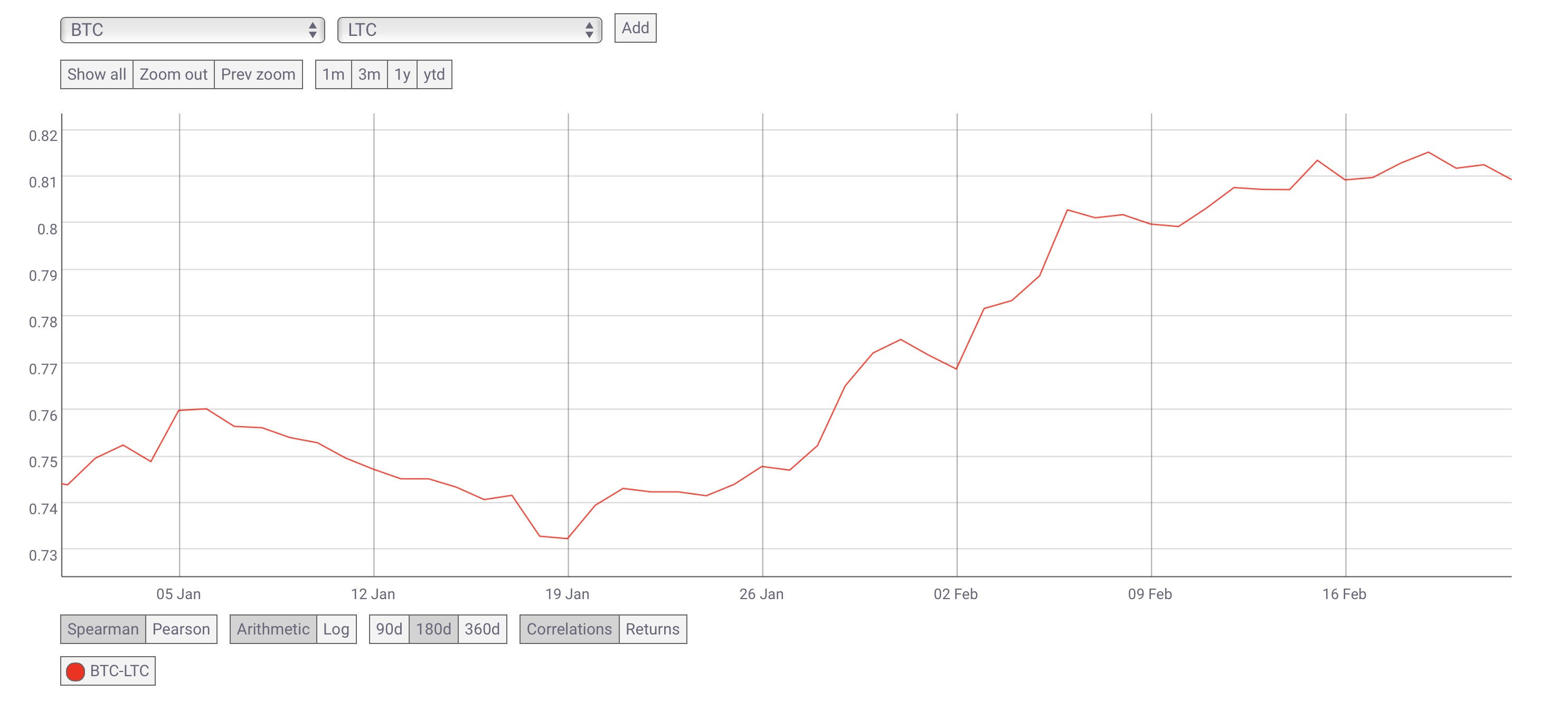Click the 0.73 y-axis label
This screenshot has height=701, width=1568.
pos(43,555)
